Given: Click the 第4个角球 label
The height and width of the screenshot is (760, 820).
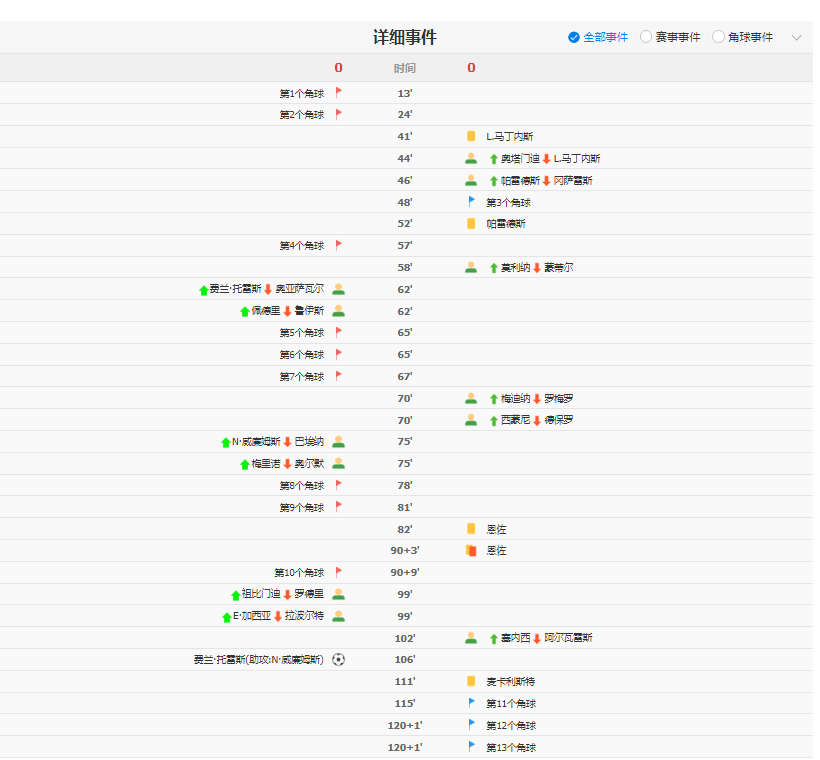Looking at the screenshot, I should [x=304, y=247].
